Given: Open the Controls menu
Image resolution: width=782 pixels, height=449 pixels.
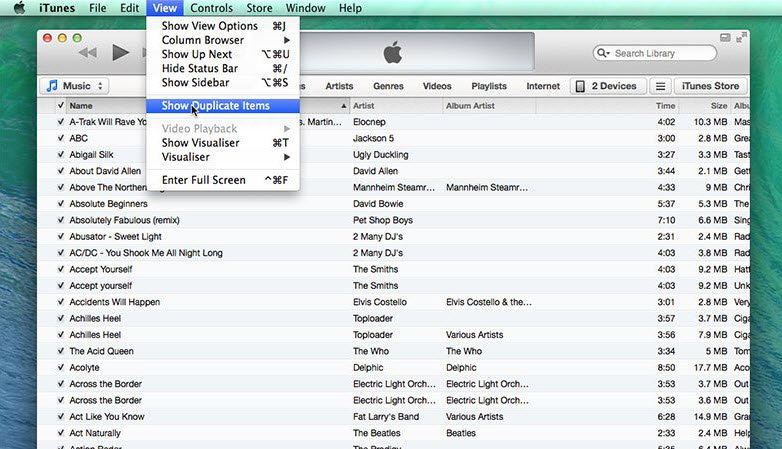Looking at the screenshot, I should (x=211, y=8).
